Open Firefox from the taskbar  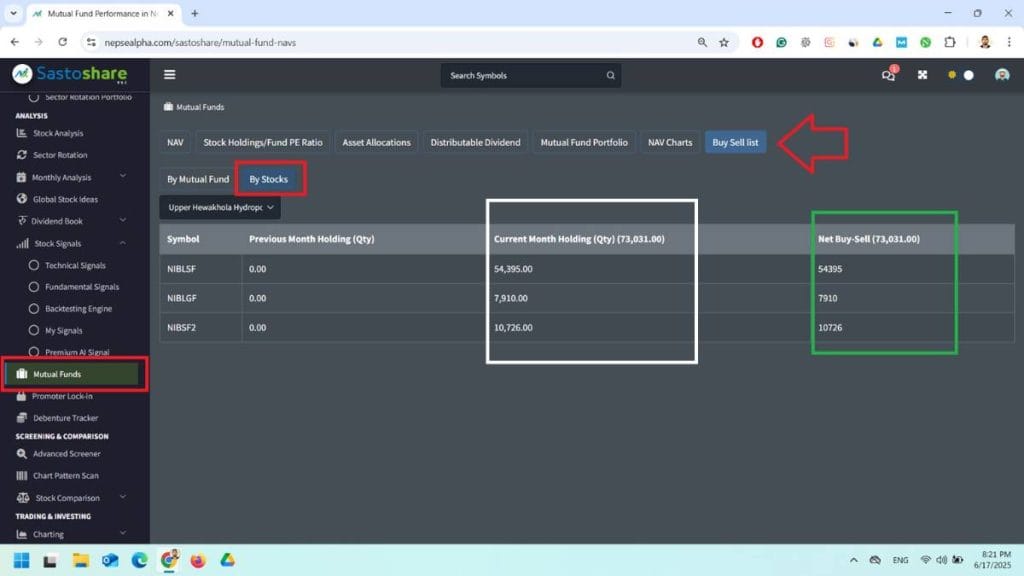pos(198,560)
